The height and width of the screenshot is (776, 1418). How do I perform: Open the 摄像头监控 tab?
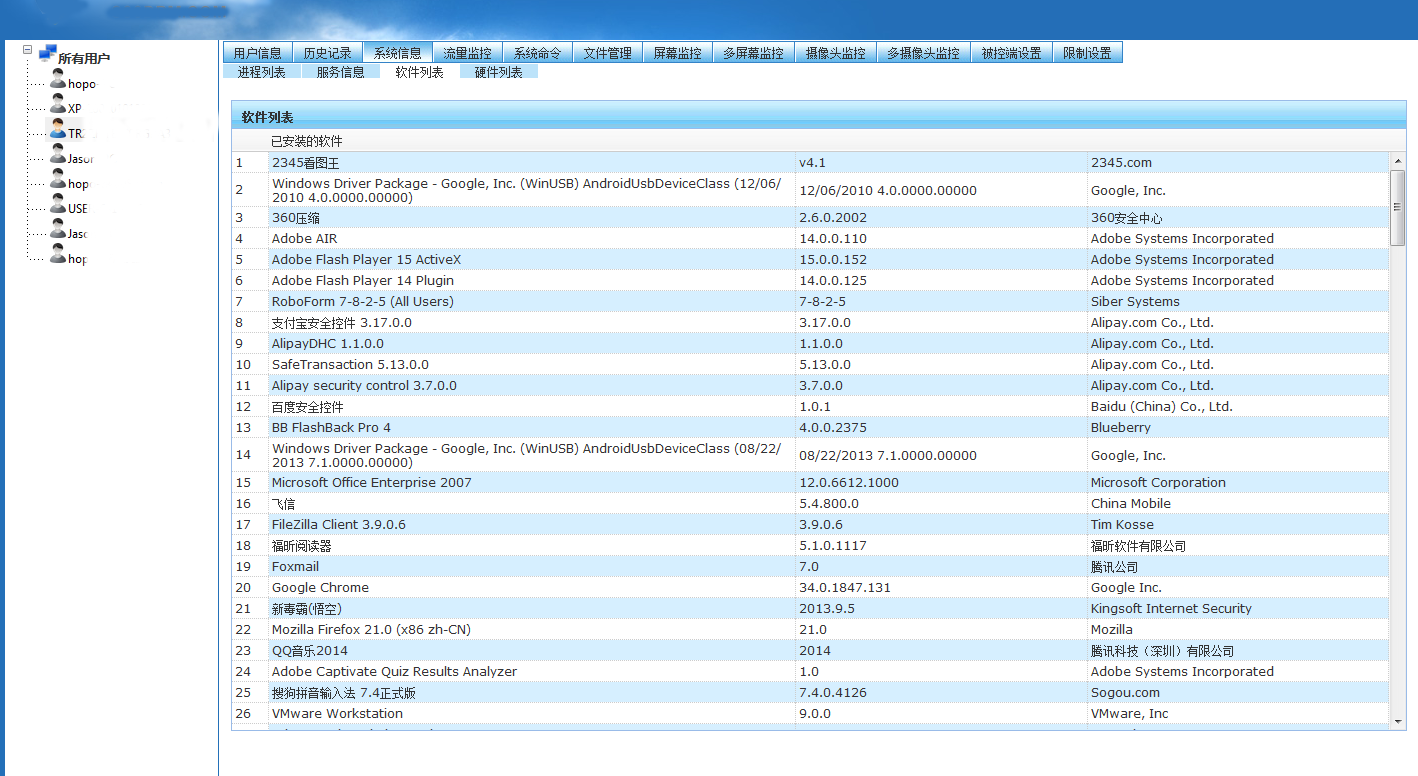click(836, 53)
